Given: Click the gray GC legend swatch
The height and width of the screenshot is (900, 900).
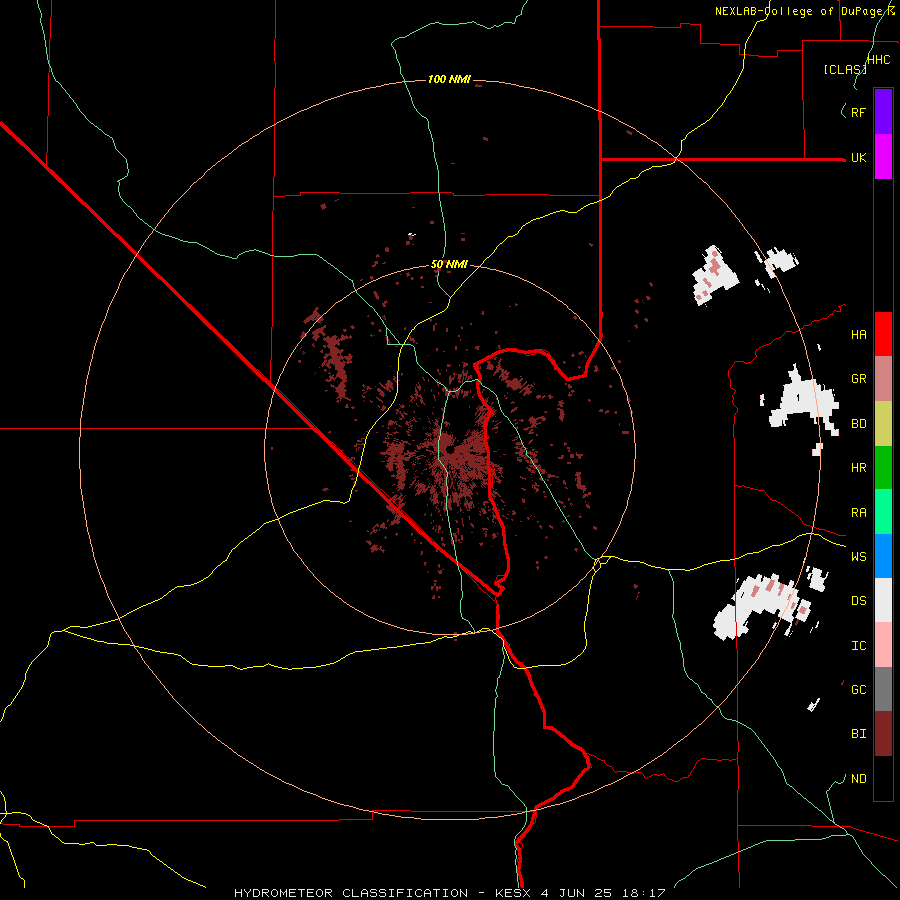Looking at the screenshot, I should 883,689.
